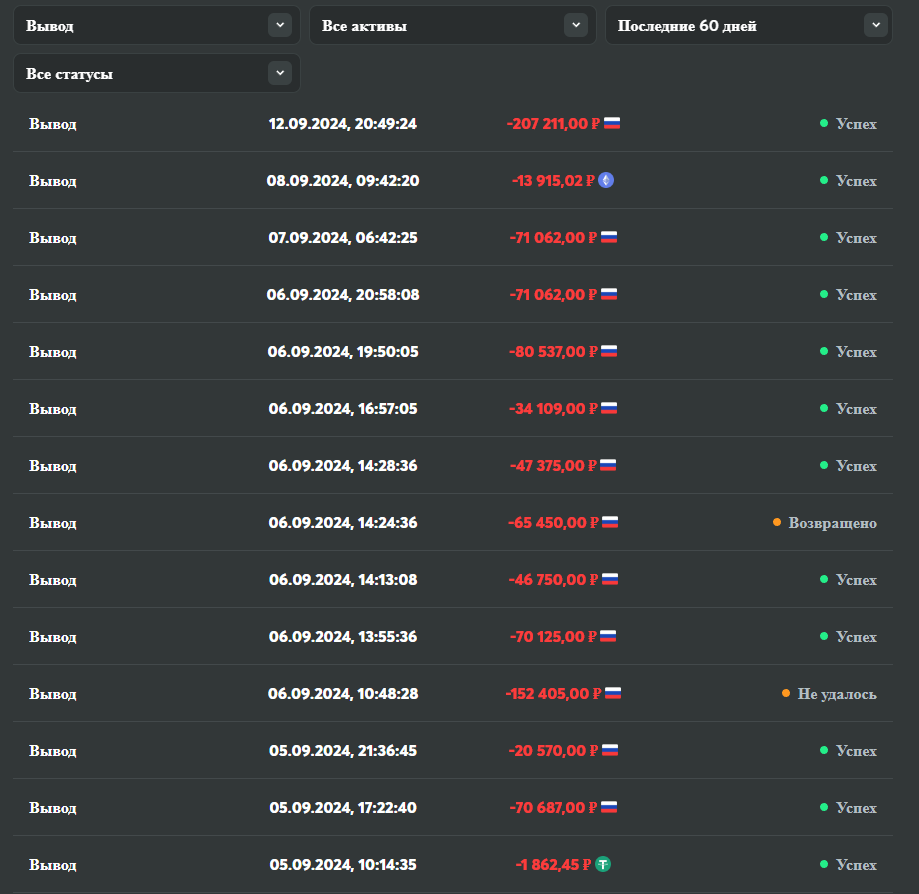This screenshot has width=919, height=894.
Task: Click the Не удалось status label
Action: [x=837, y=694]
